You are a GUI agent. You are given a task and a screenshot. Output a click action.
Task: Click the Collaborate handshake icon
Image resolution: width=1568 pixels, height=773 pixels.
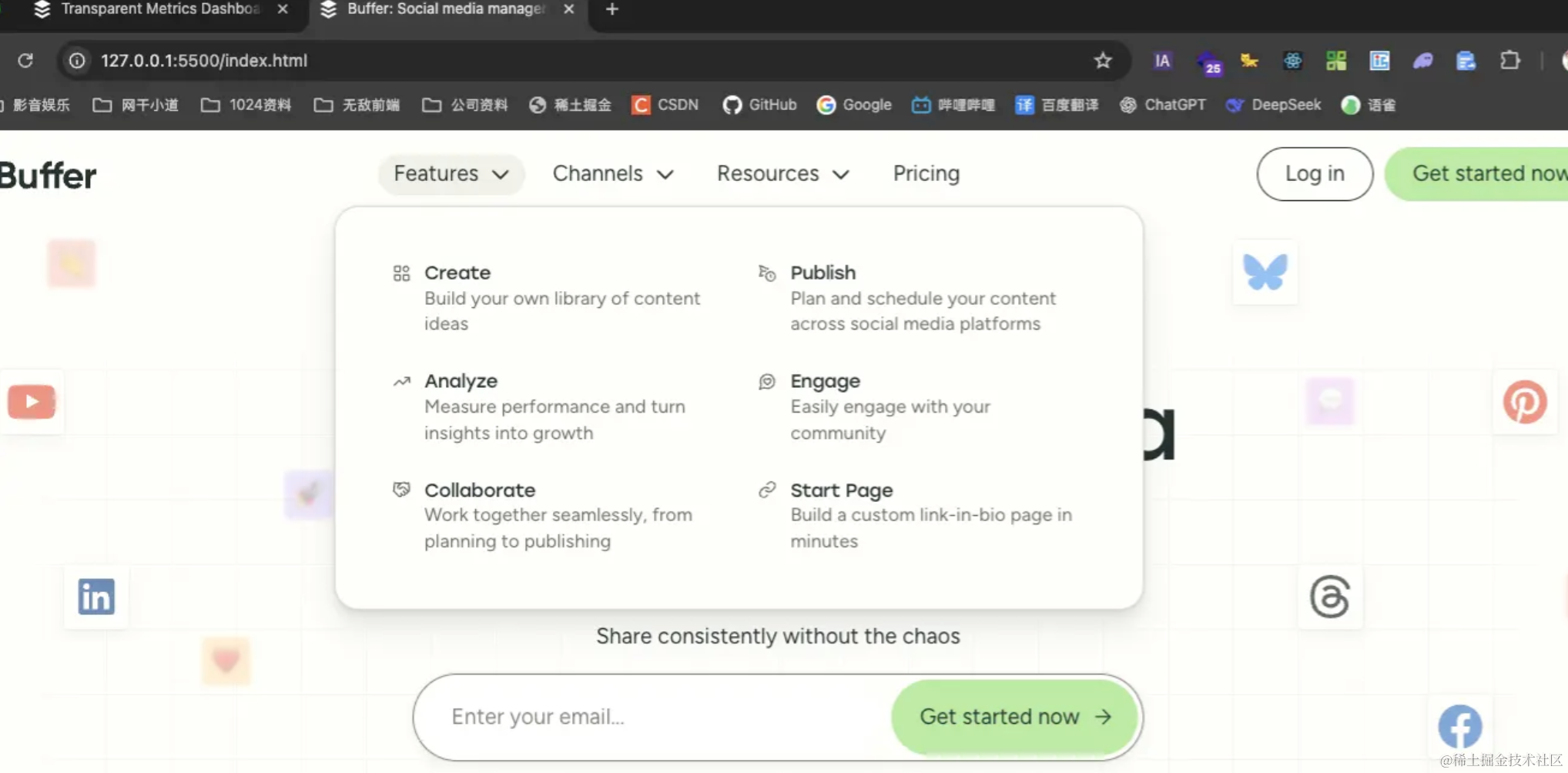coord(401,490)
